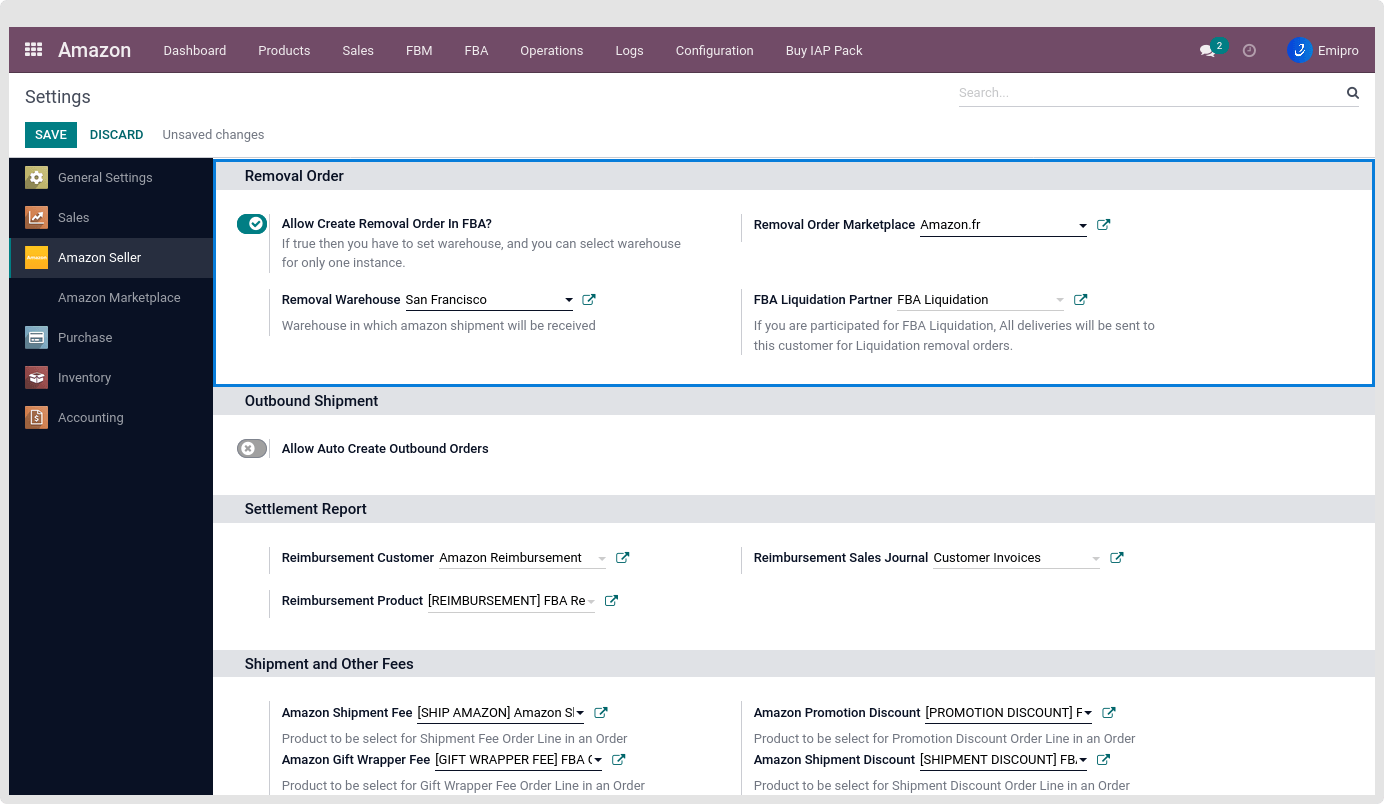Viewport: 1384px width, 804px height.
Task: Open the Configuration menu
Action: point(714,50)
